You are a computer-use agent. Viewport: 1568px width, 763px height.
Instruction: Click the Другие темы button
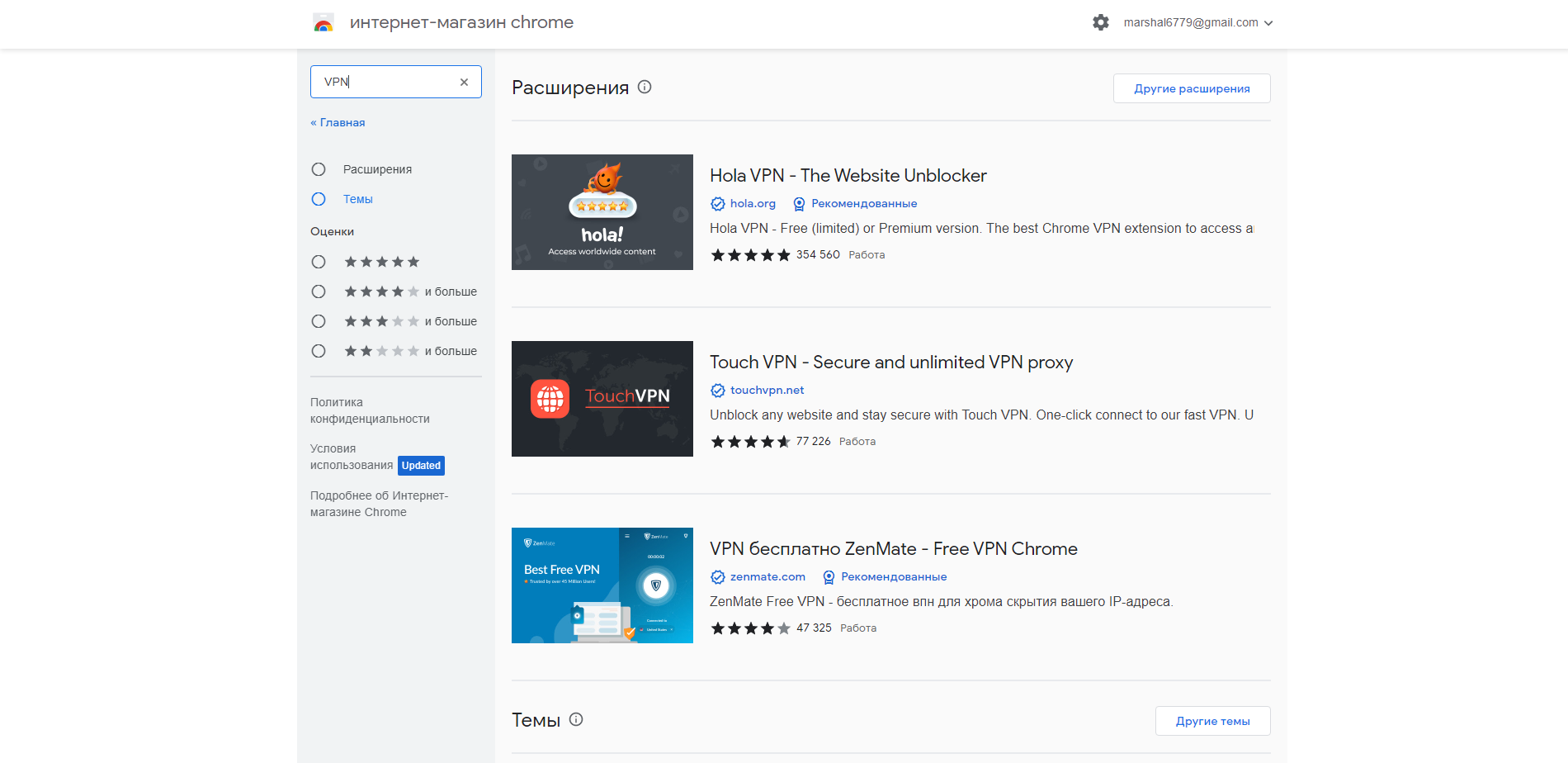pyautogui.click(x=1212, y=721)
